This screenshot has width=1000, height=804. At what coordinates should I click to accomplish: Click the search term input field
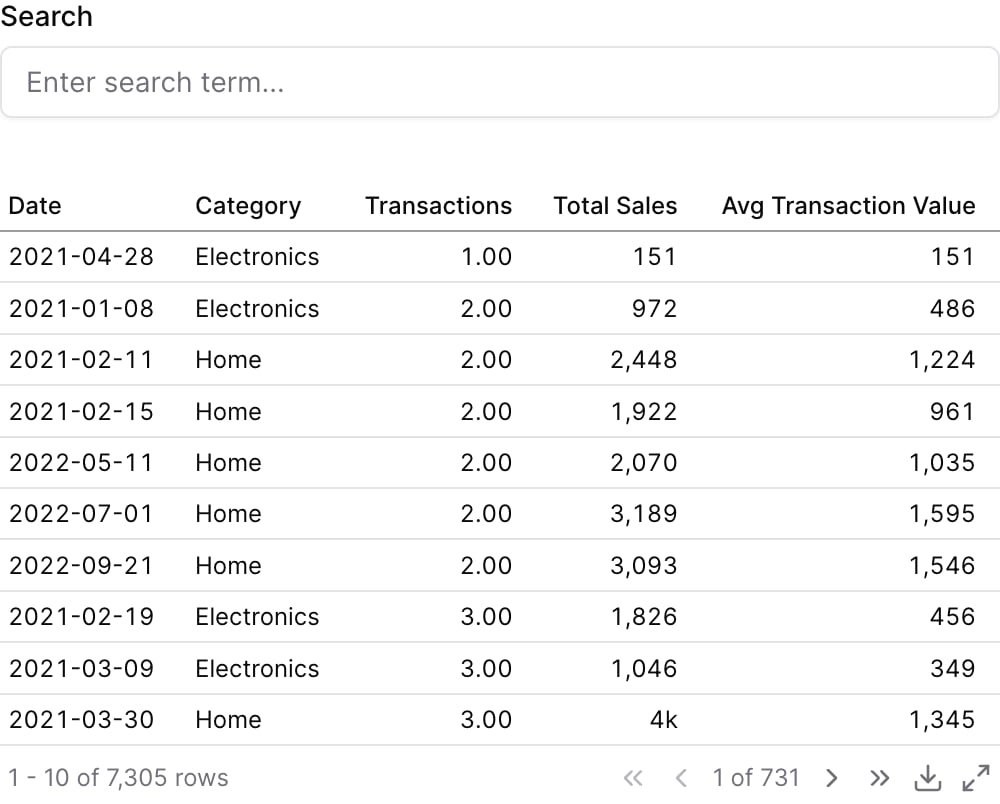coord(500,82)
